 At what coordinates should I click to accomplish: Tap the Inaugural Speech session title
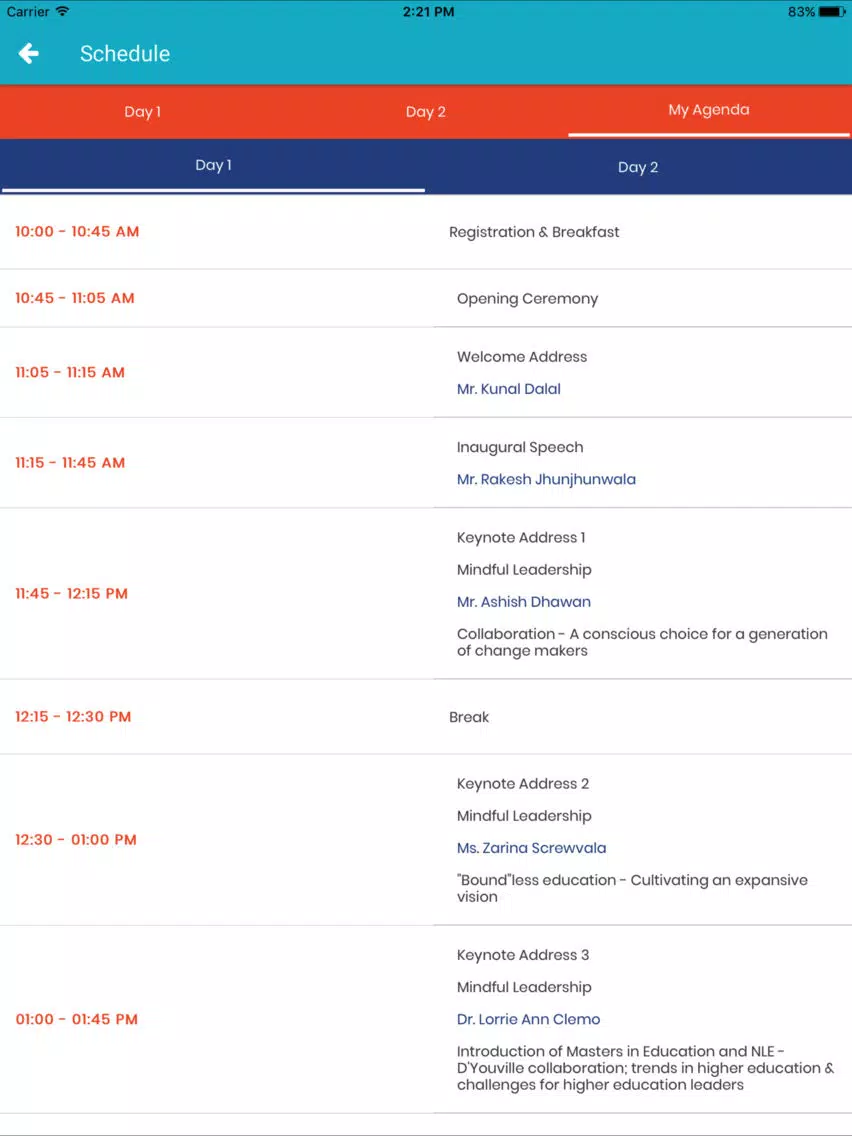tap(519, 448)
